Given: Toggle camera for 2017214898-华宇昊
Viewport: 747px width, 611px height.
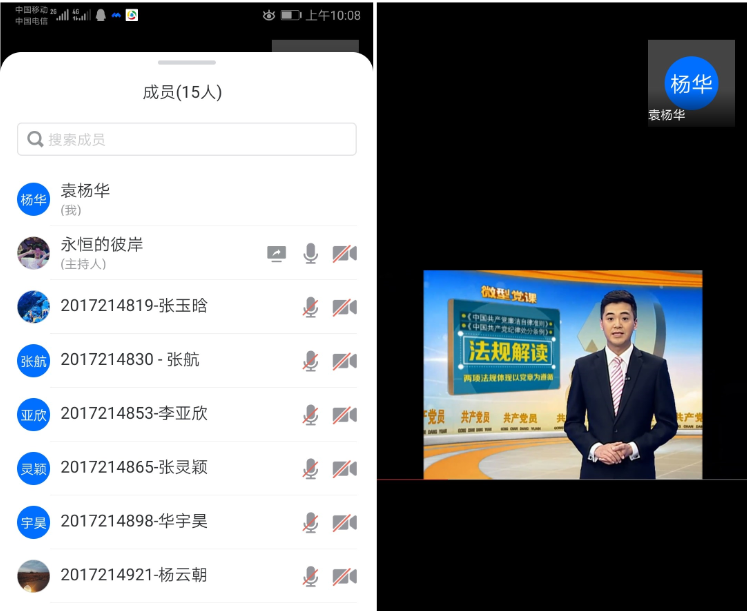Looking at the screenshot, I should click(x=345, y=523).
